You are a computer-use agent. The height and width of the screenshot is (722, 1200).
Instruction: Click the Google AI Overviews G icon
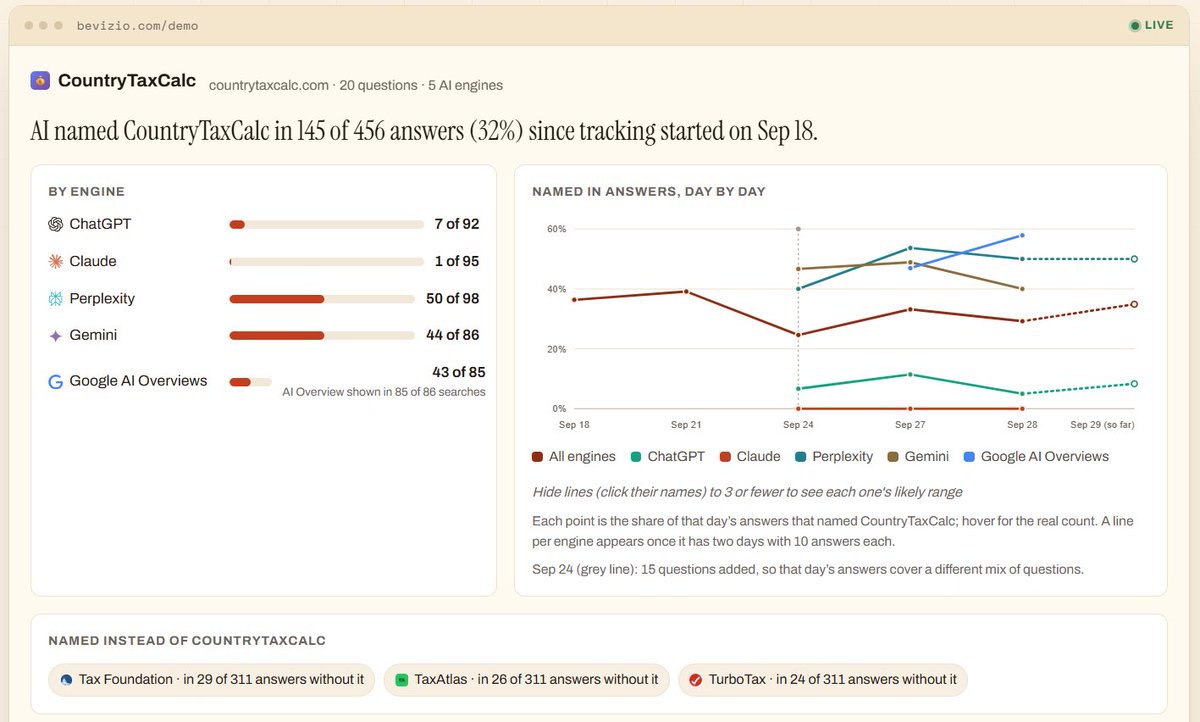click(56, 381)
